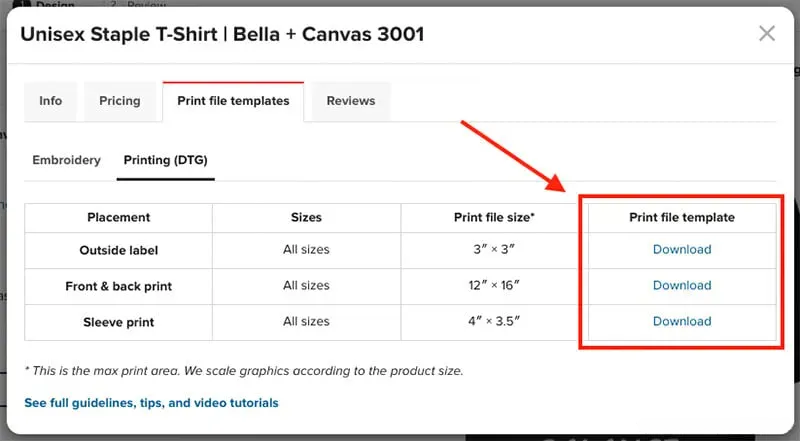This screenshot has height=441, width=800.
Task: Select the Print file templates tab
Action: (x=233, y=101)
